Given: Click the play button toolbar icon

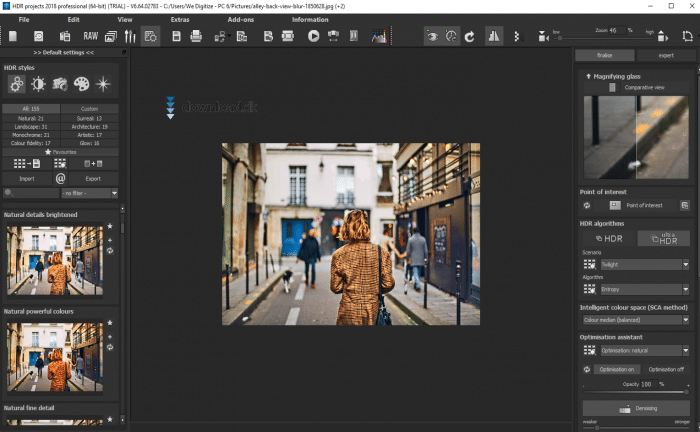Looking at the screenshot, I should pyautogui.click(x=313, y=36).
